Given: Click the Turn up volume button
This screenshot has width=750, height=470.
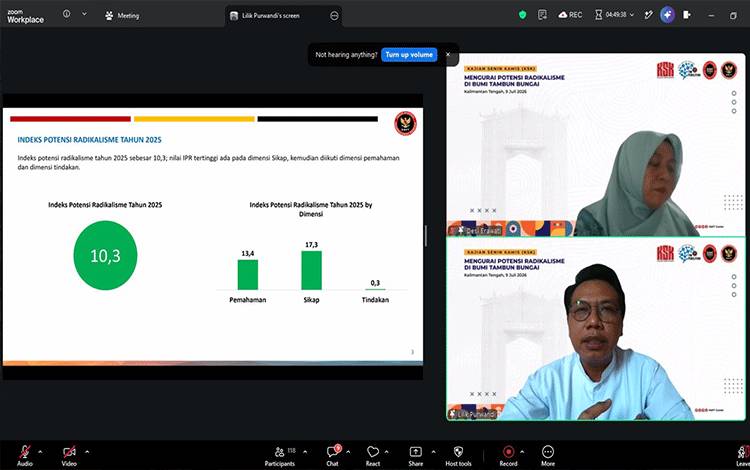Looking at the screenshot, I should (x=409, y=55).
